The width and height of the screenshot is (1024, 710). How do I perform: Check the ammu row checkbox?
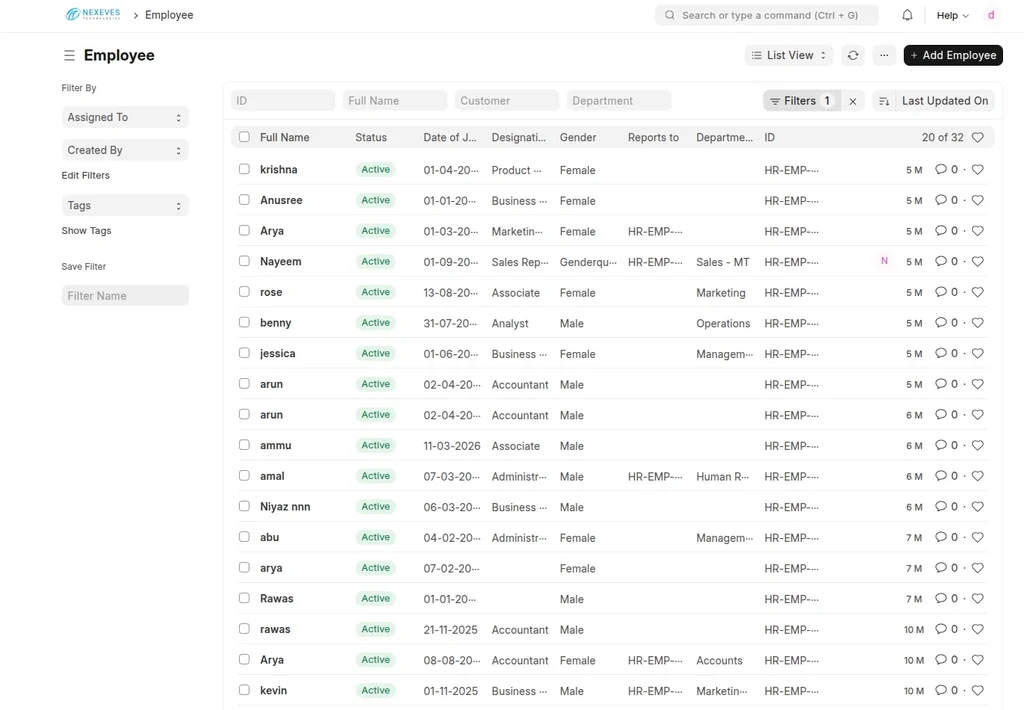click(244, 445)
